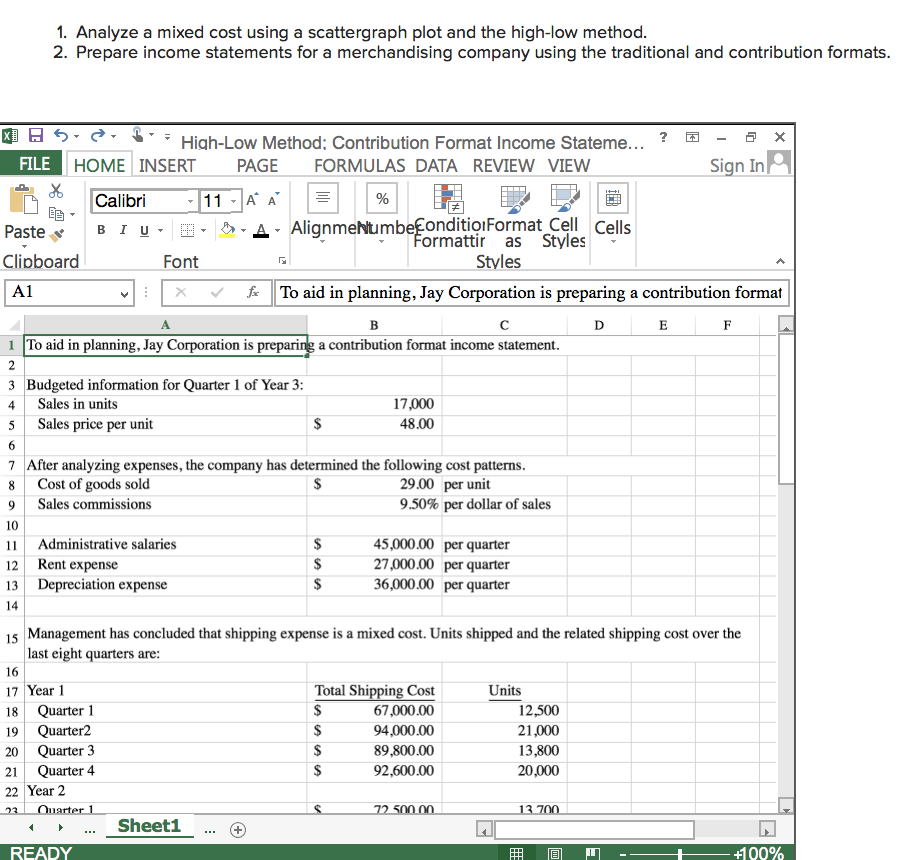
Task: Click the Font Color A icon
Action: click(261, 231)
